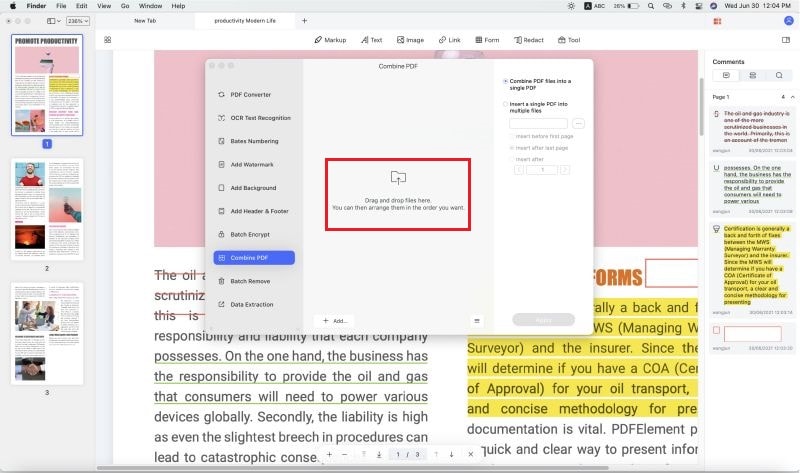Select insert before first page option
This screenshot has height=473, width=800.
[x=542, y=136]
